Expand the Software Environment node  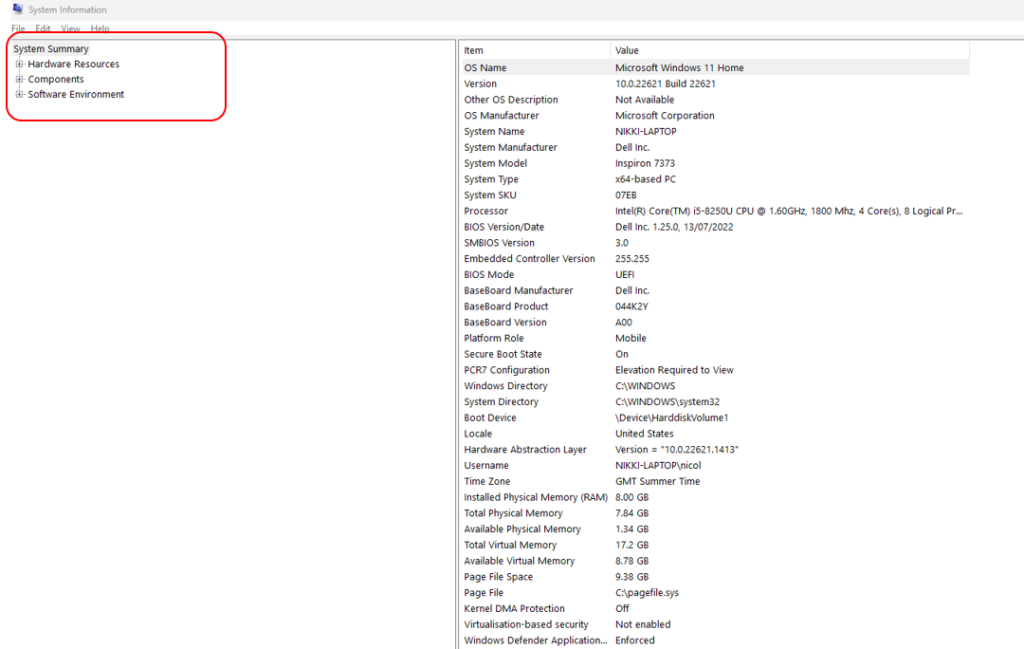(x=20, y=94)
